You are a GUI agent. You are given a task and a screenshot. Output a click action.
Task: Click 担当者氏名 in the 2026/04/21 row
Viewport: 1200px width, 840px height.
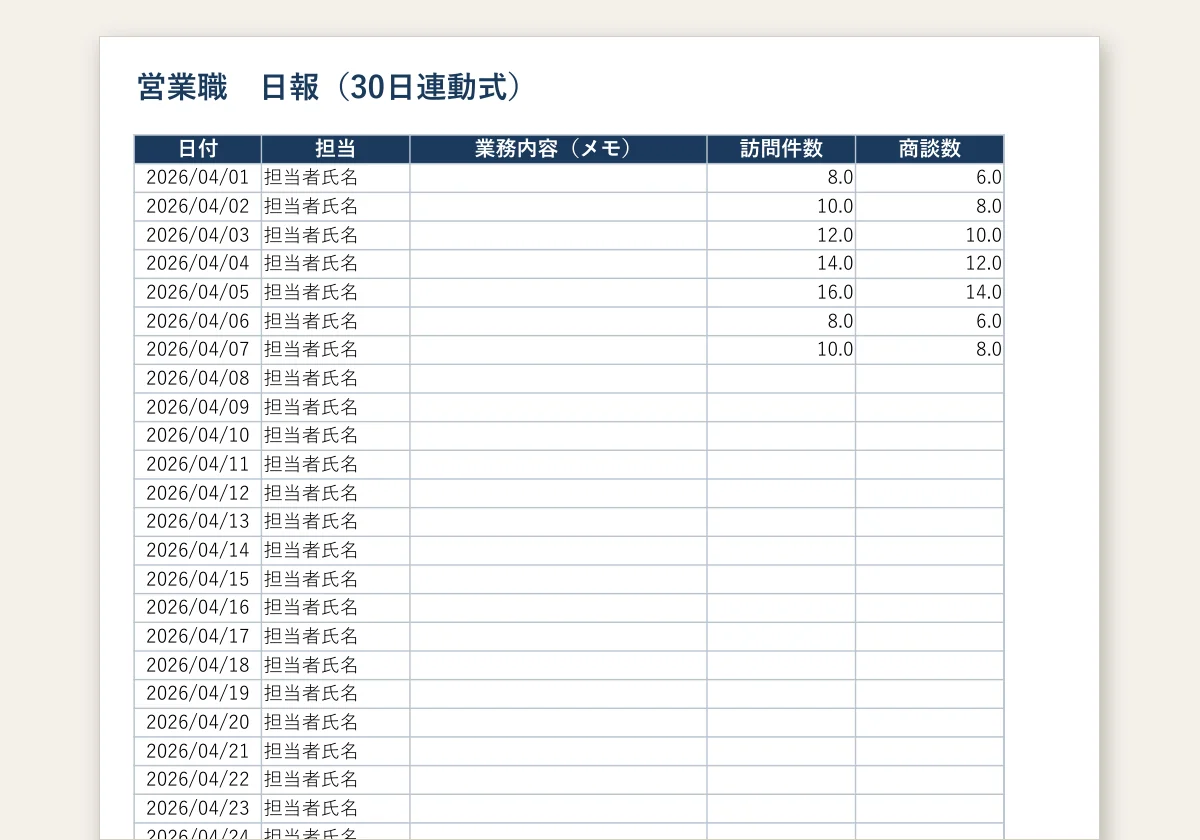336,751
